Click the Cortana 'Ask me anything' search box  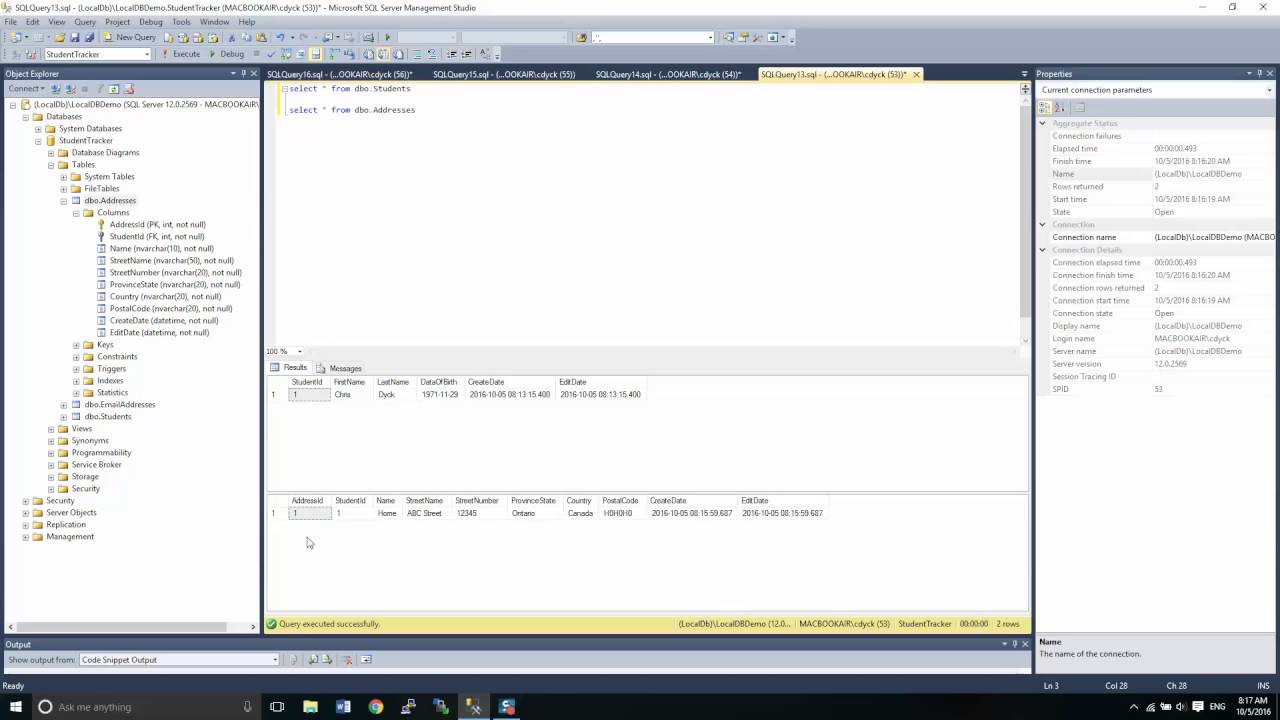[145, 707]
